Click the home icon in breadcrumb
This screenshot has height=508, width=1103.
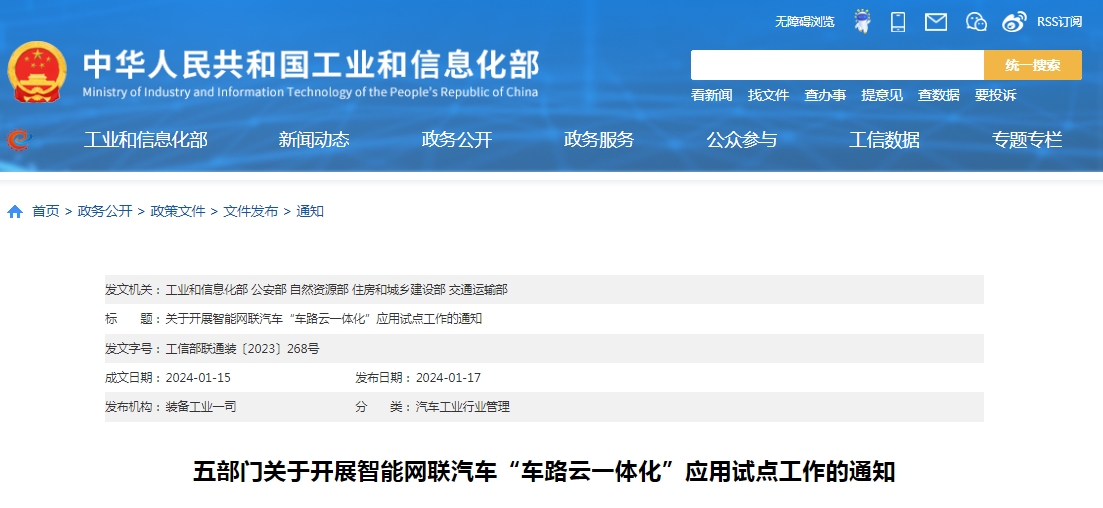pyautogui.click(x=15, y=212)
